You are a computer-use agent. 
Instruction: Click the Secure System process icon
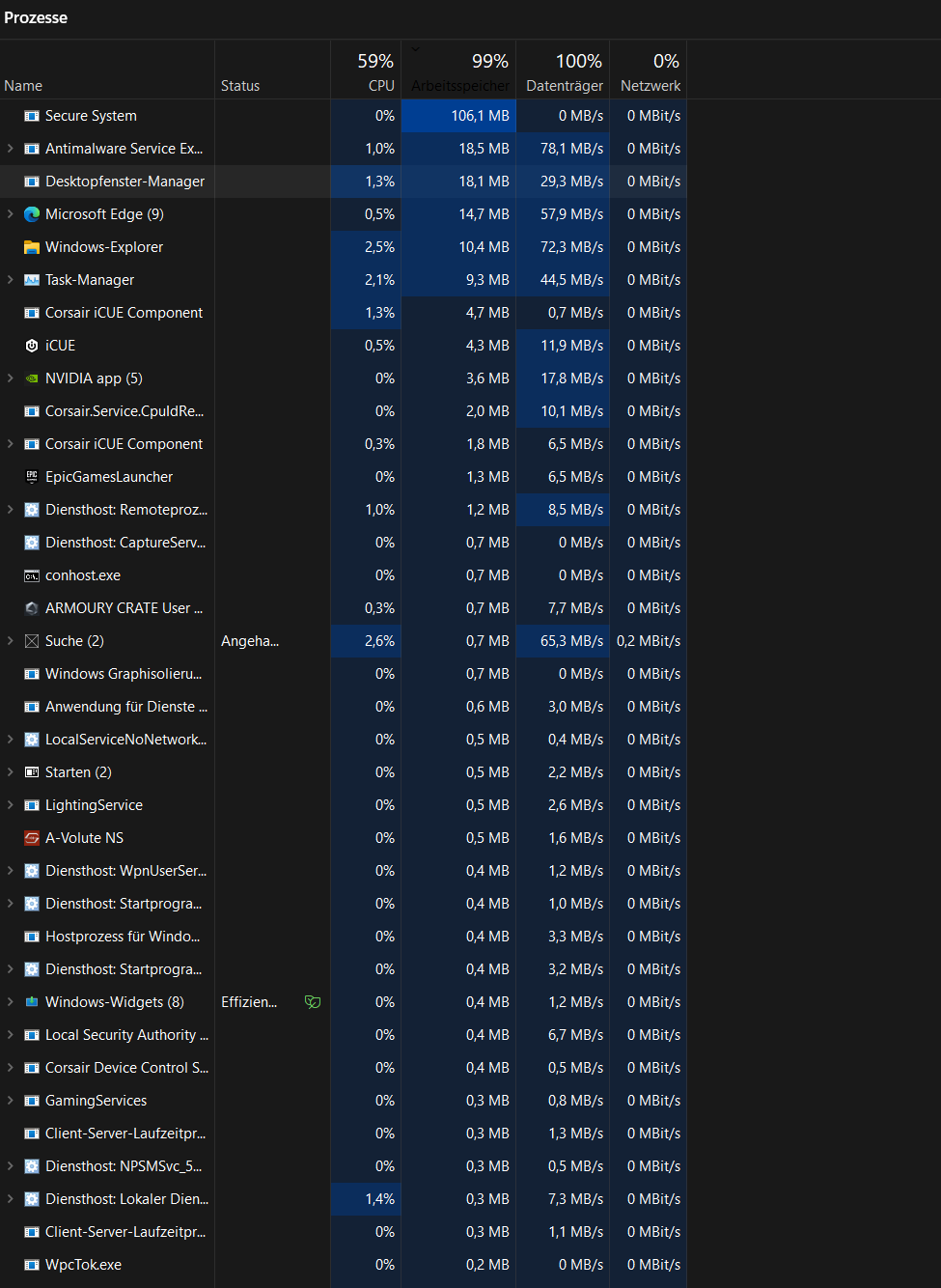(x=32, y=116)
